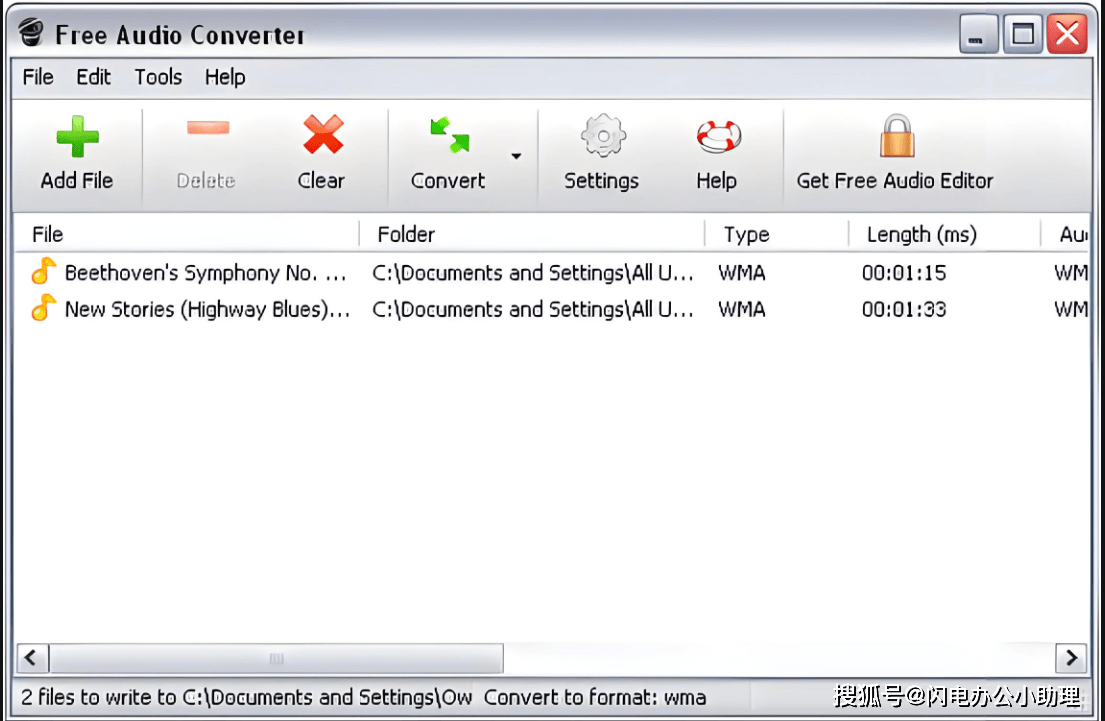The image size is (1105, 721).
Task: Click the WMA type cell in the Beethoven row
Action: tap(742, 273)
